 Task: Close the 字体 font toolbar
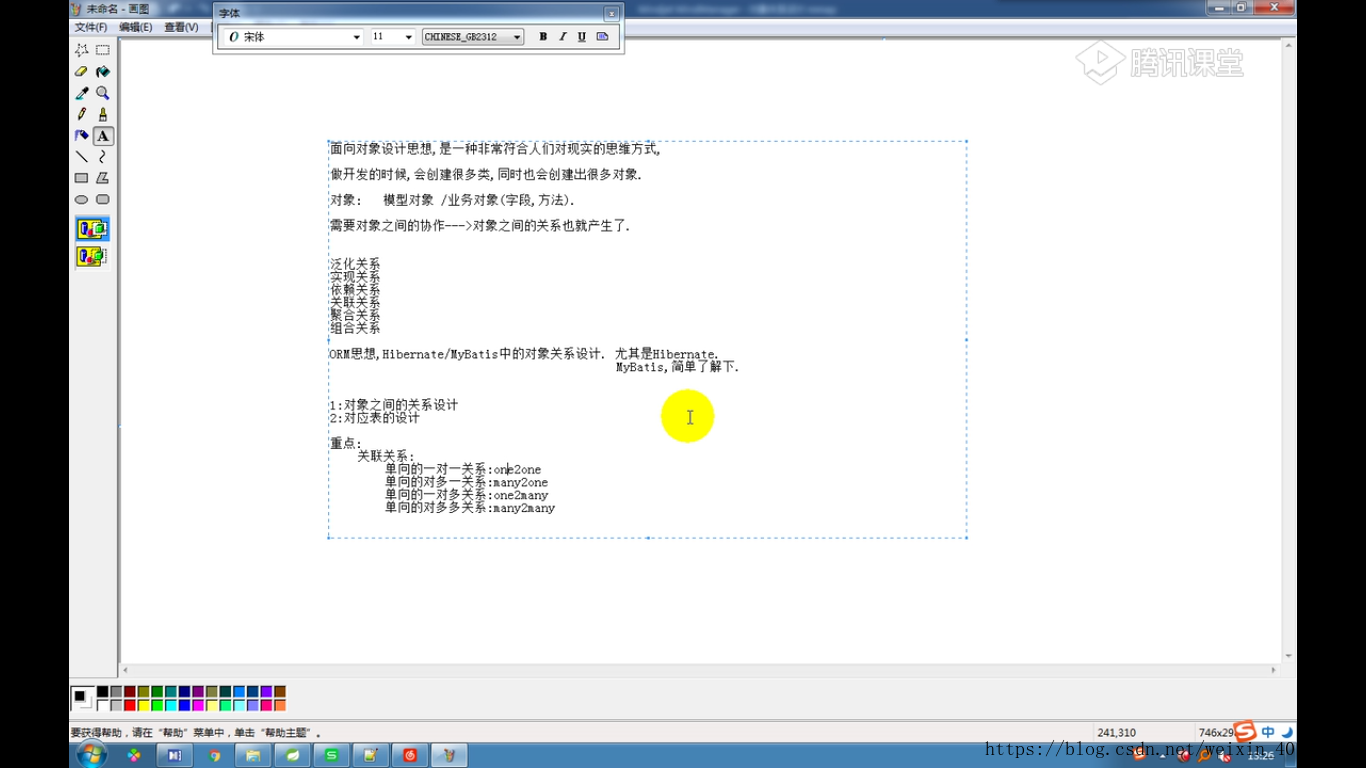611,13
